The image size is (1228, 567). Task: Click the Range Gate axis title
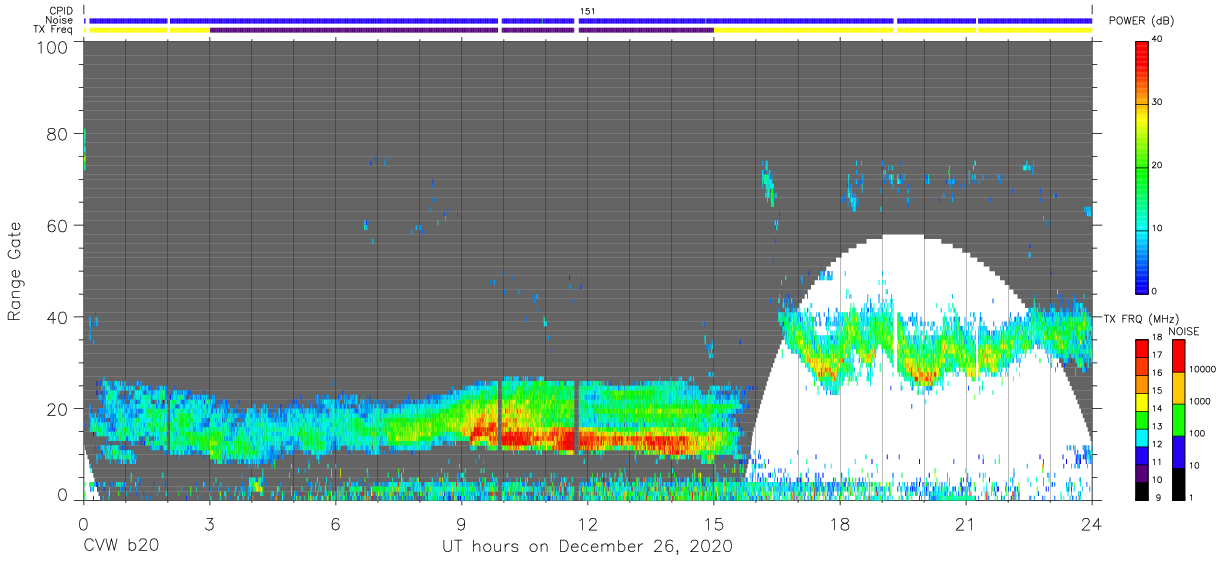(16, 270)
